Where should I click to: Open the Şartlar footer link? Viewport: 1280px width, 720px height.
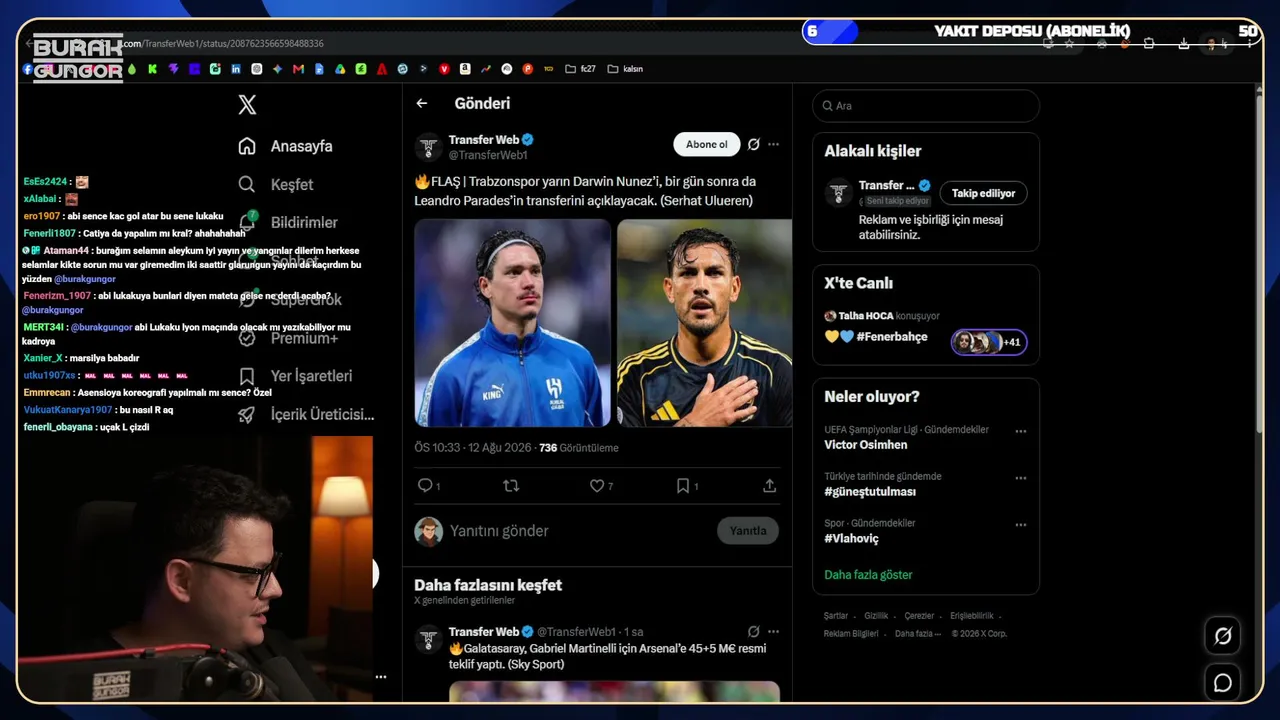pyautogui.click(x=836, y=616)
